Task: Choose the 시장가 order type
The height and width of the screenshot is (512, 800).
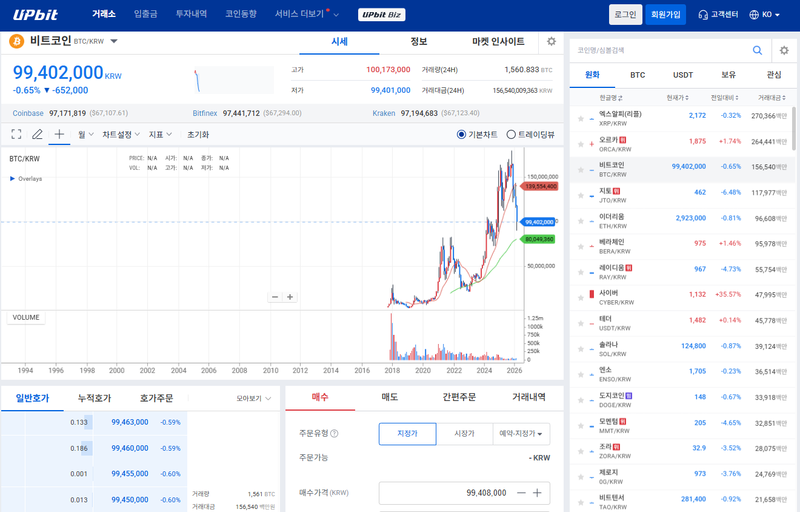Action: pos(464,434)
